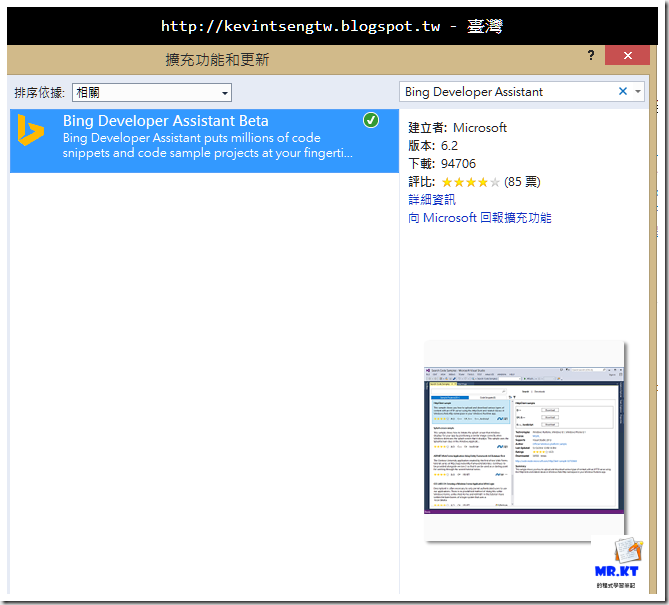Click the 建立者: Microsoft text
Screen dimensions: 669x605
coord(457,128)
